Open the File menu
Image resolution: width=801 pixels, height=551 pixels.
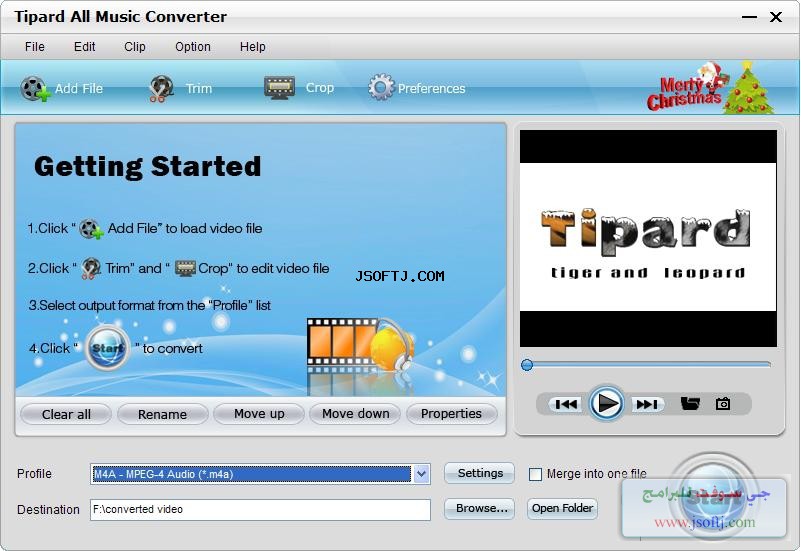34,47
